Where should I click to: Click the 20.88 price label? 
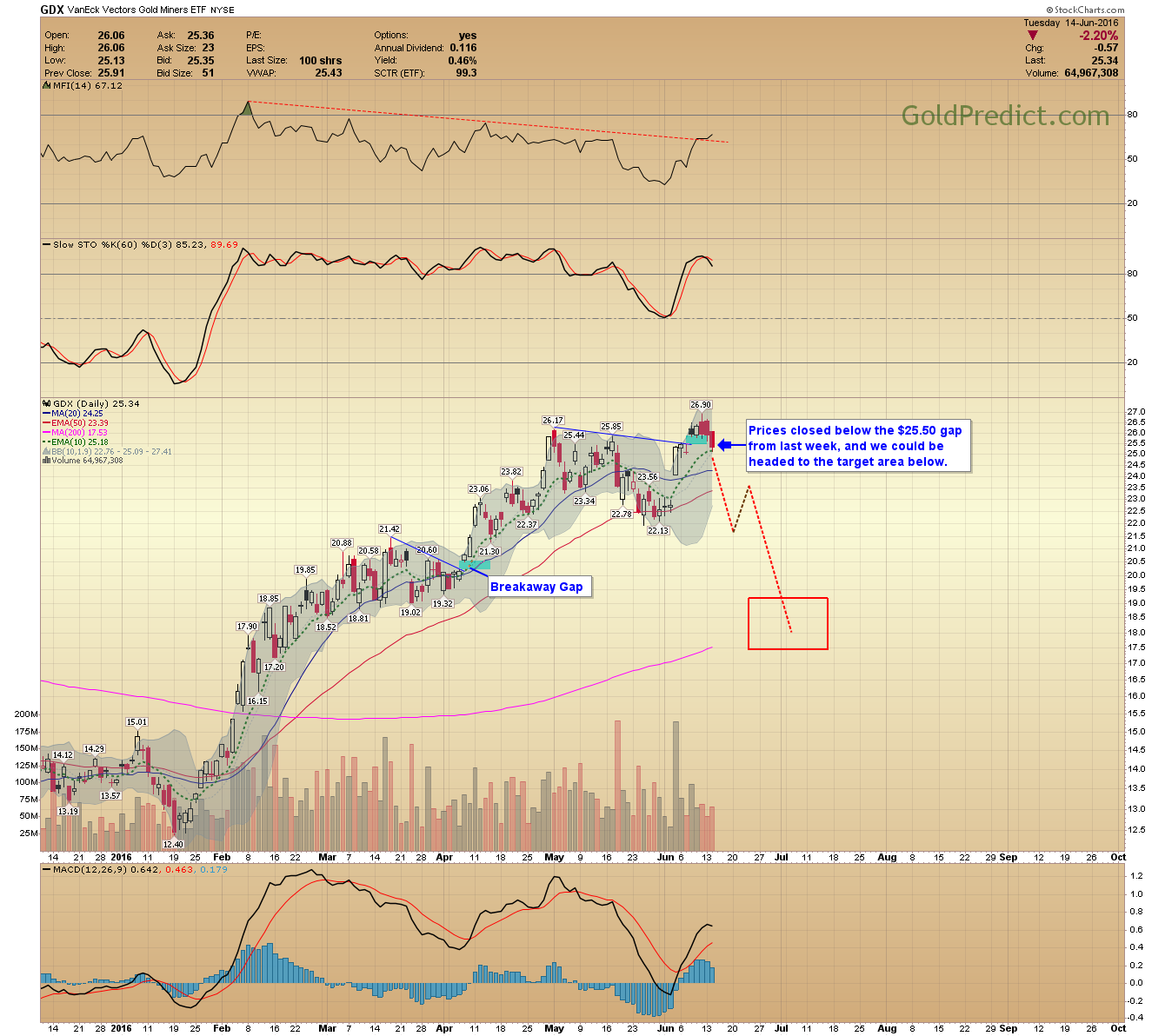[342, 543]
